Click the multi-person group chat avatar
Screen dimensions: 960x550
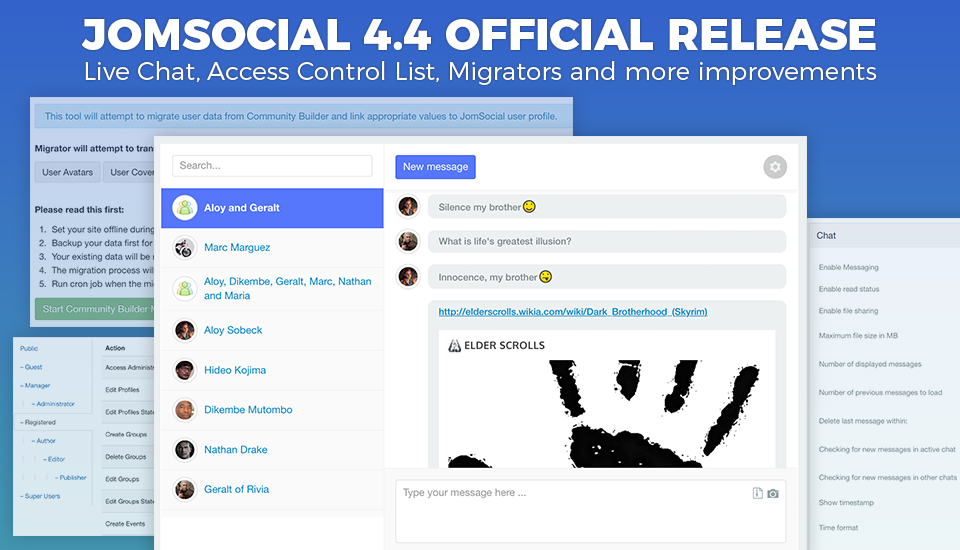point(184,288)
